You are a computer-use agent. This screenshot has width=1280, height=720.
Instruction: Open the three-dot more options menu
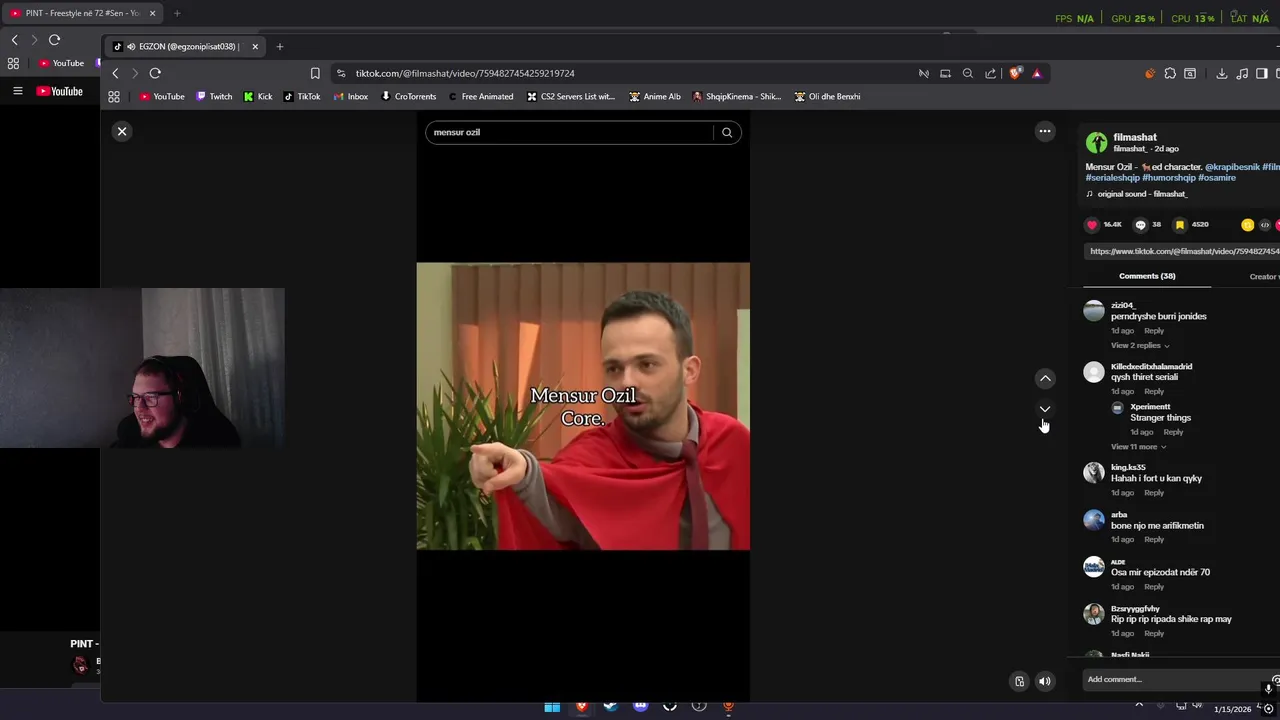pos(1045,131)
